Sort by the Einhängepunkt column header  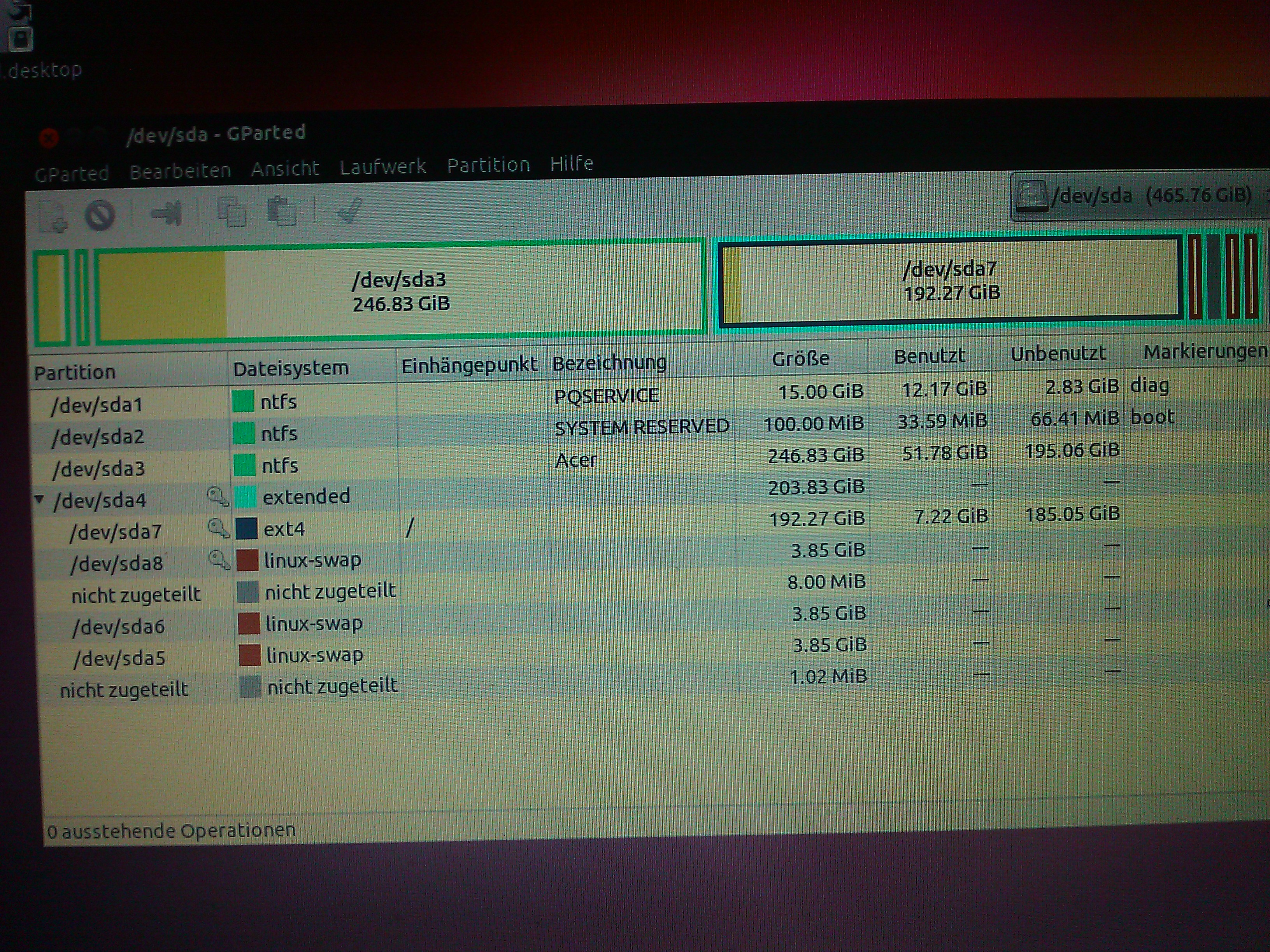click(x=472, y=365)
